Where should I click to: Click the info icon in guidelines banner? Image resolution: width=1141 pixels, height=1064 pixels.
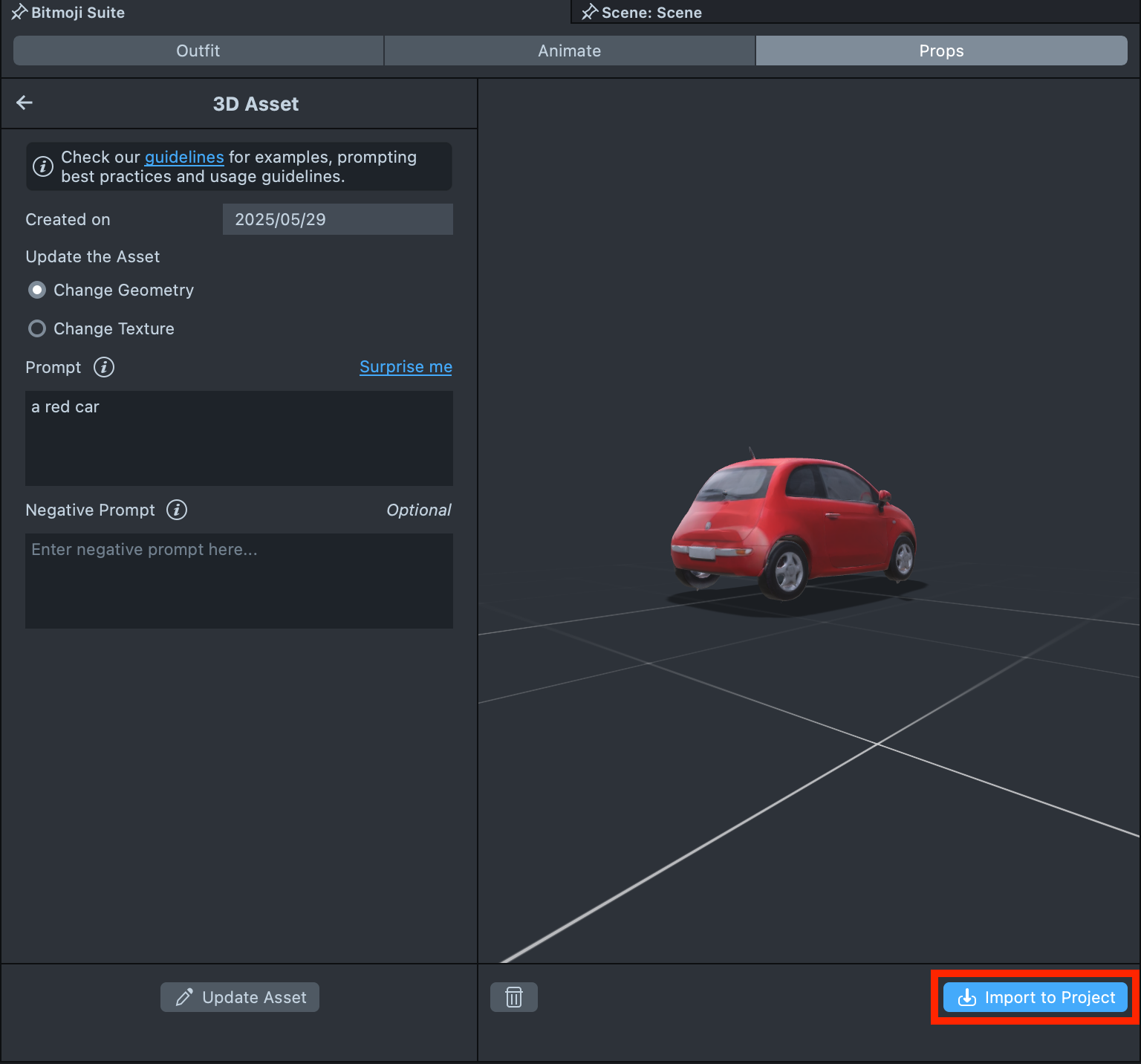[x=43, y=166]
